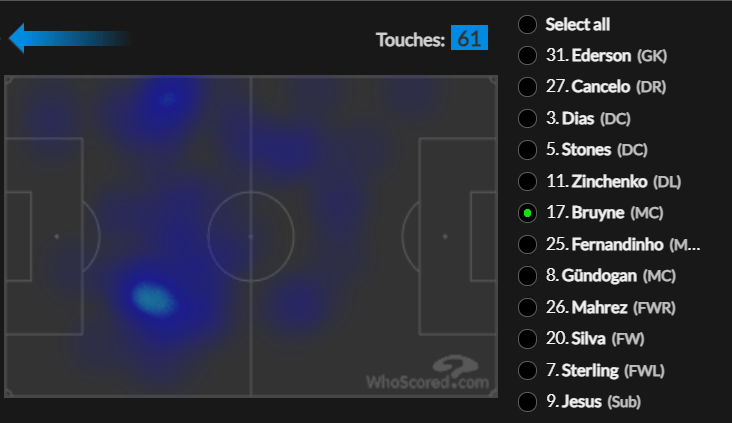Click the brightest heatmap hotspot on pitch
Viewport: 732px width, 423px height.
point(150,297)
